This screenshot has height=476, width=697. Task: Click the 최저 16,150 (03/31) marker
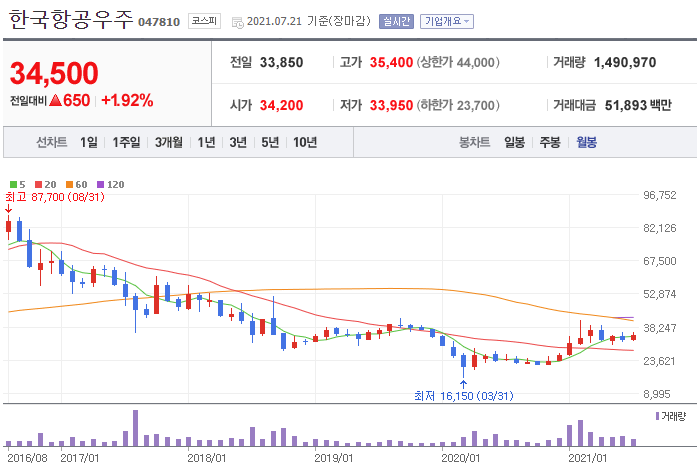[x=464, y=396]
